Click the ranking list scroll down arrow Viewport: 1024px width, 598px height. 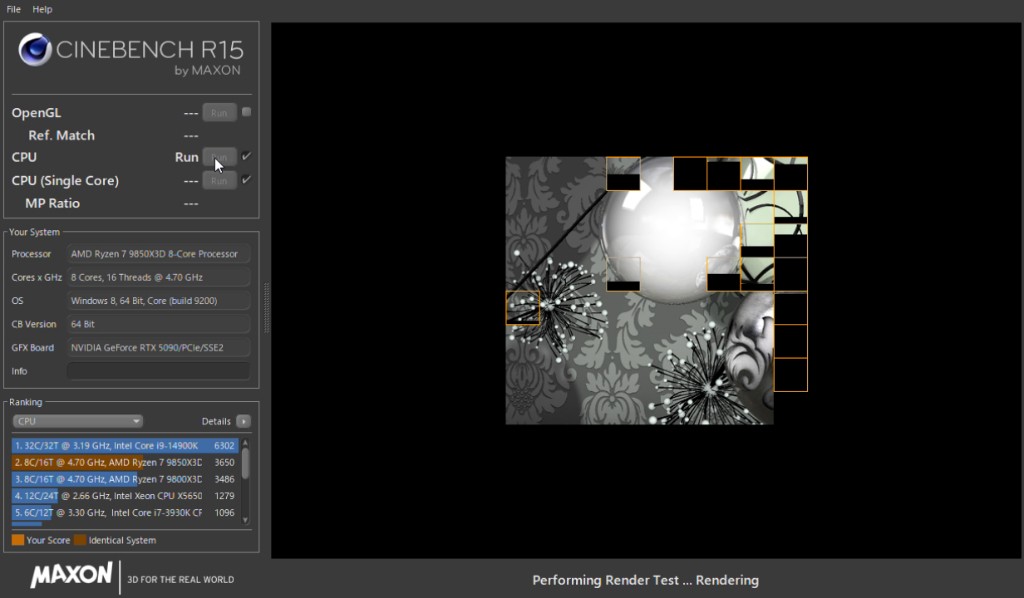(x=246, y=520)
